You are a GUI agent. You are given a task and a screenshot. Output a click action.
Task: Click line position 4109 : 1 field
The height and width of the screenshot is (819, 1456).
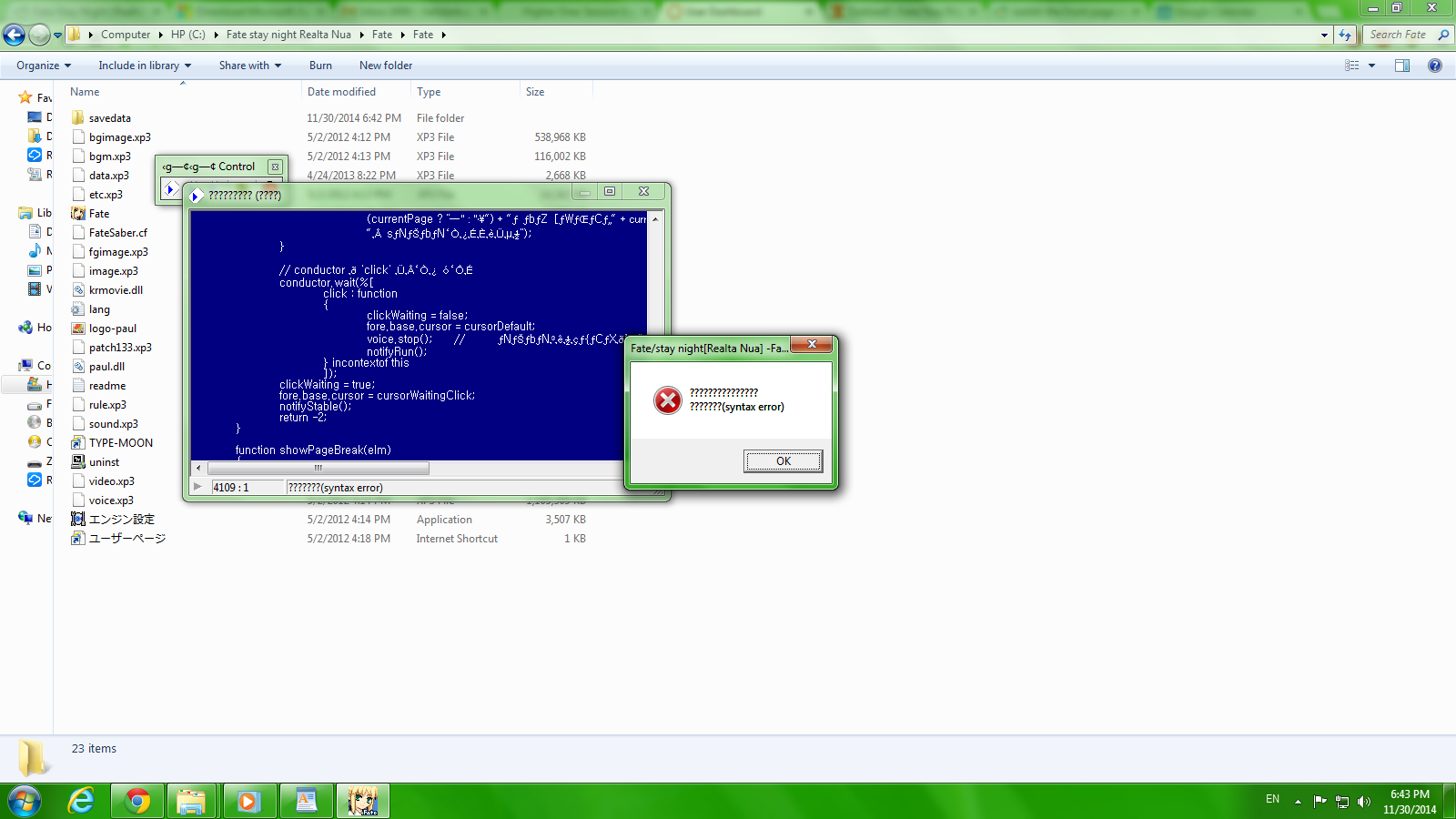(248, 488)
